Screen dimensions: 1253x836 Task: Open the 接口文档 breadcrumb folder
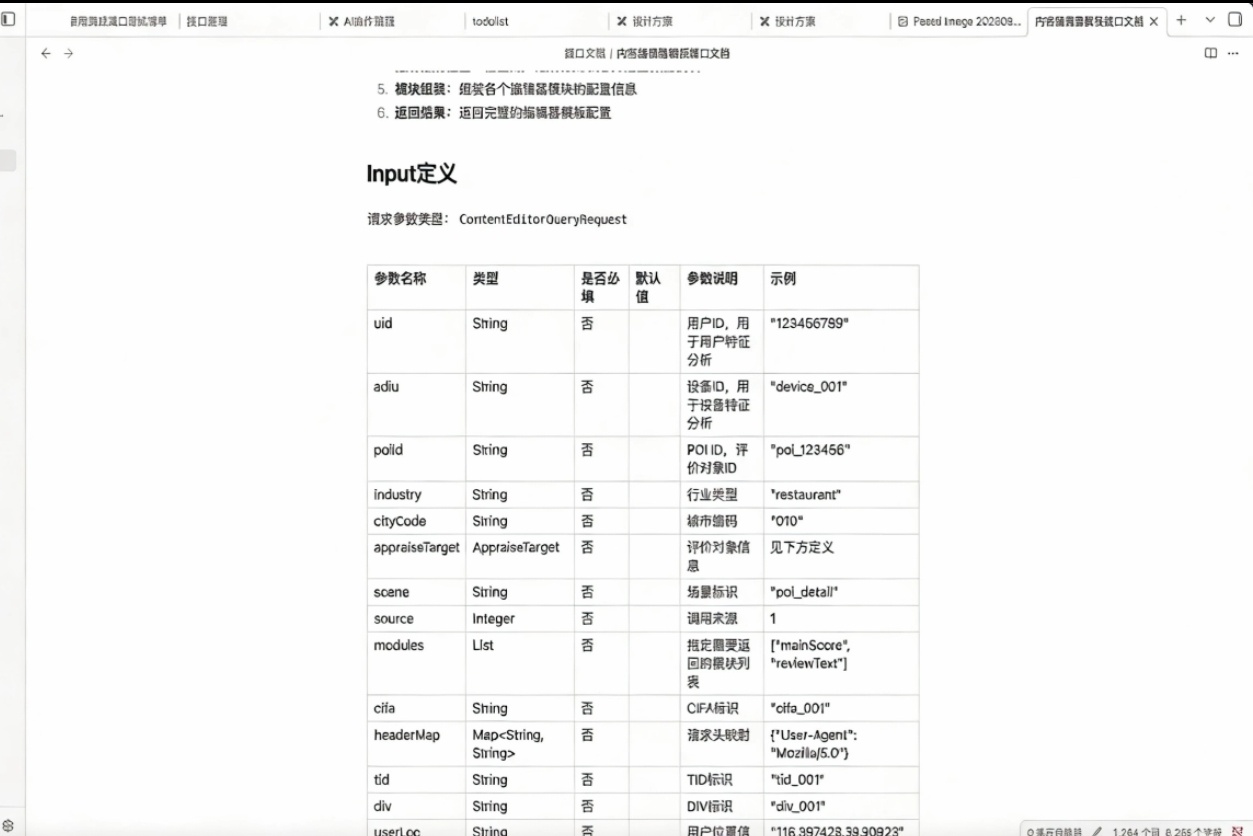(585, 53)
